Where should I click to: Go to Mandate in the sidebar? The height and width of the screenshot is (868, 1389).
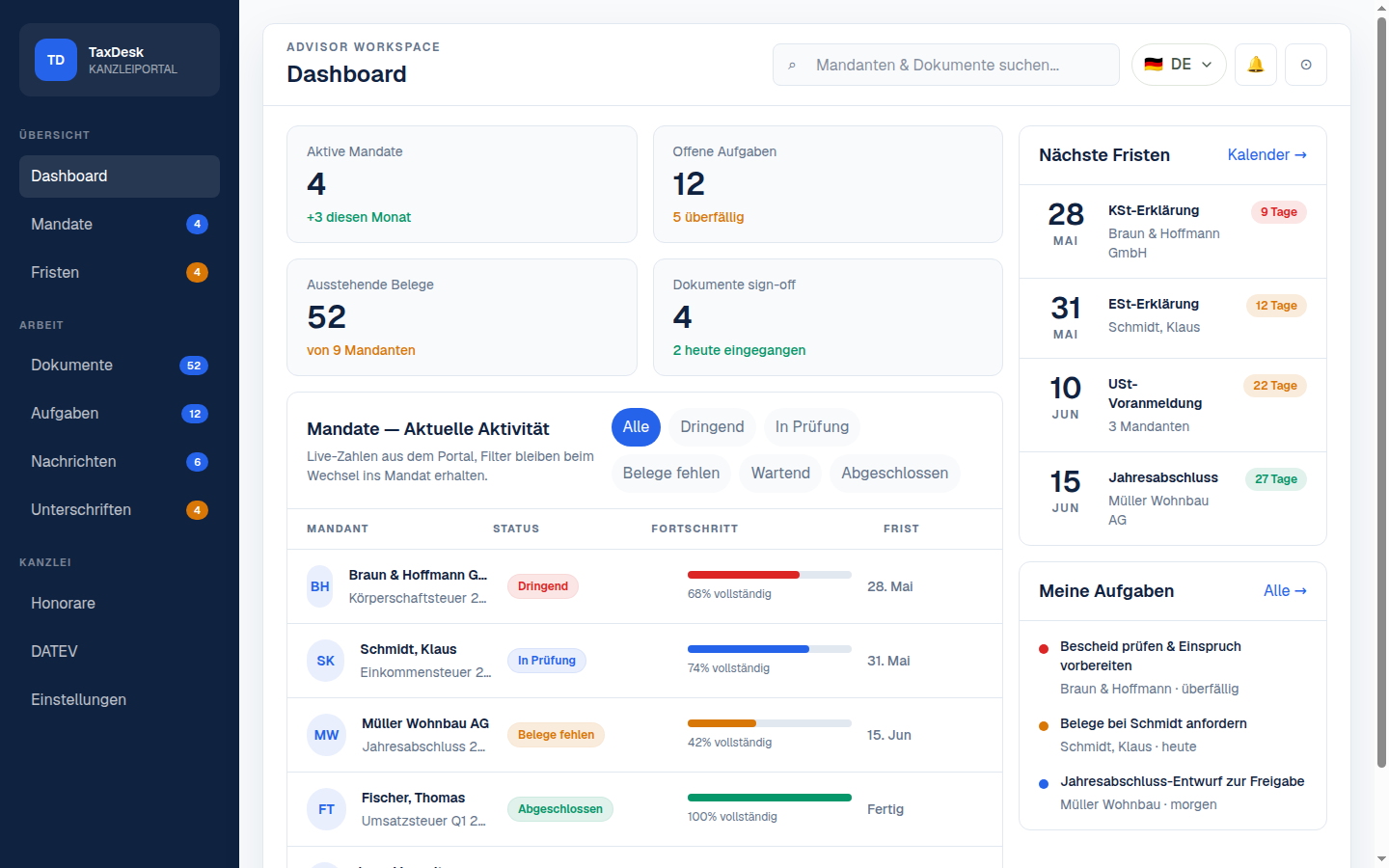(120, 225)
